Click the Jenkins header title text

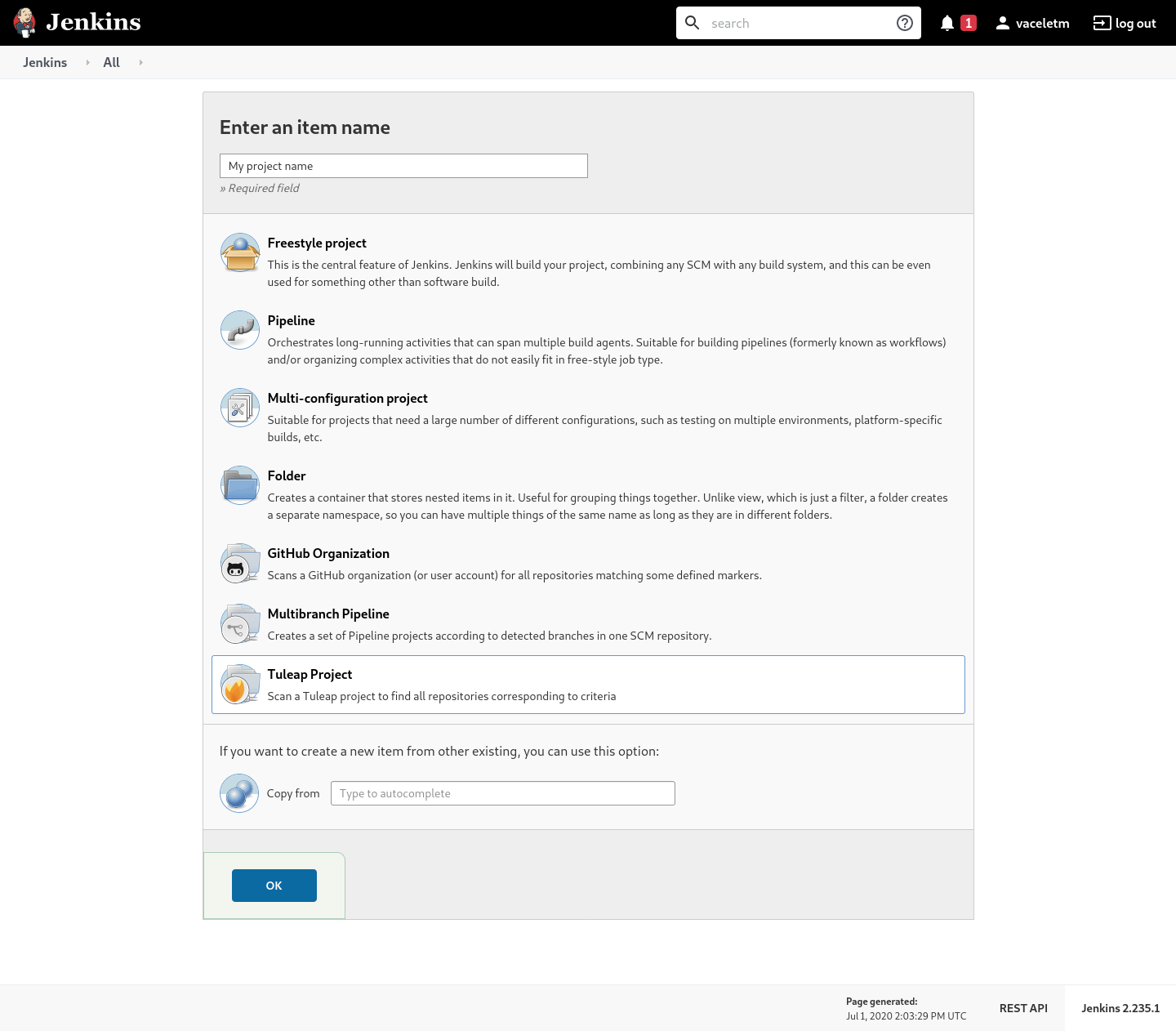[93, 22]
